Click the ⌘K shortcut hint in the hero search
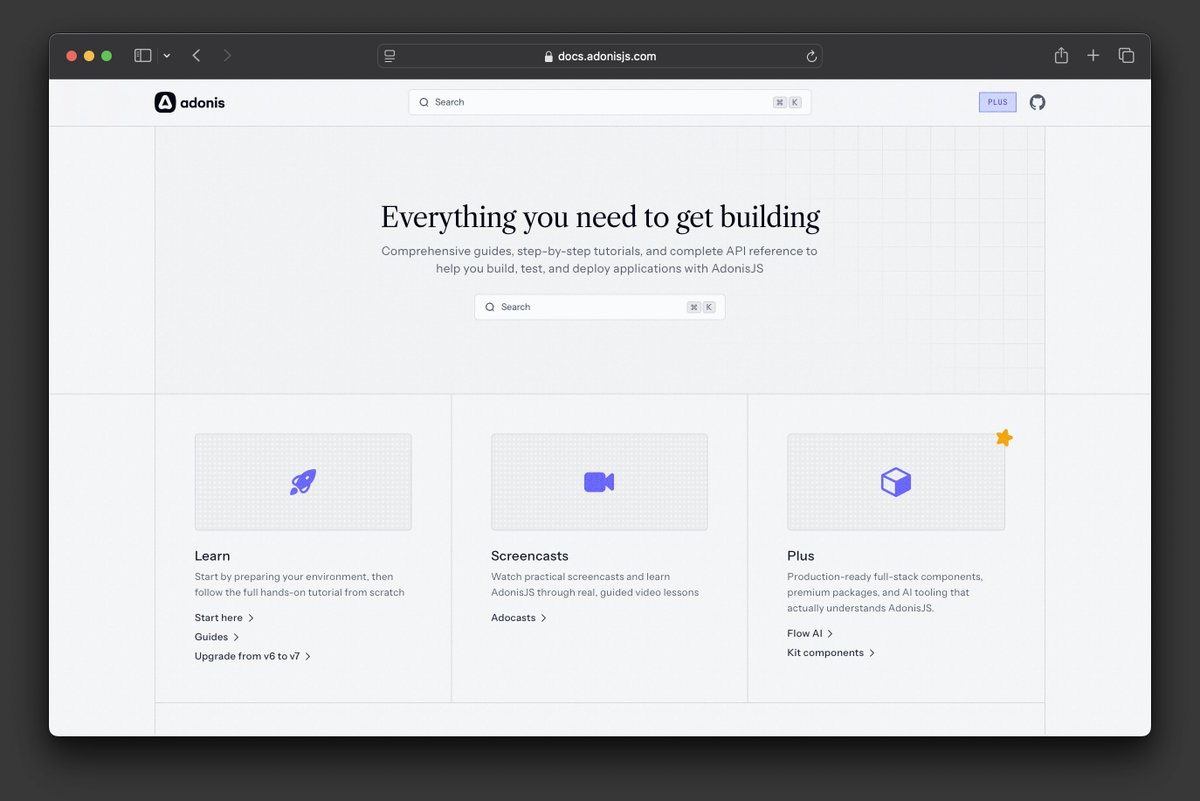Screen dimensions: 1200x801 point(702,307)
